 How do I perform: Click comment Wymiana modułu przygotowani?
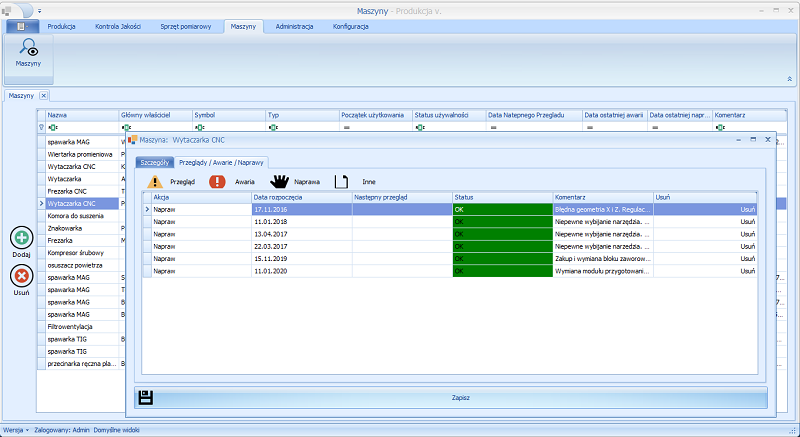click(x=603, y=271)
